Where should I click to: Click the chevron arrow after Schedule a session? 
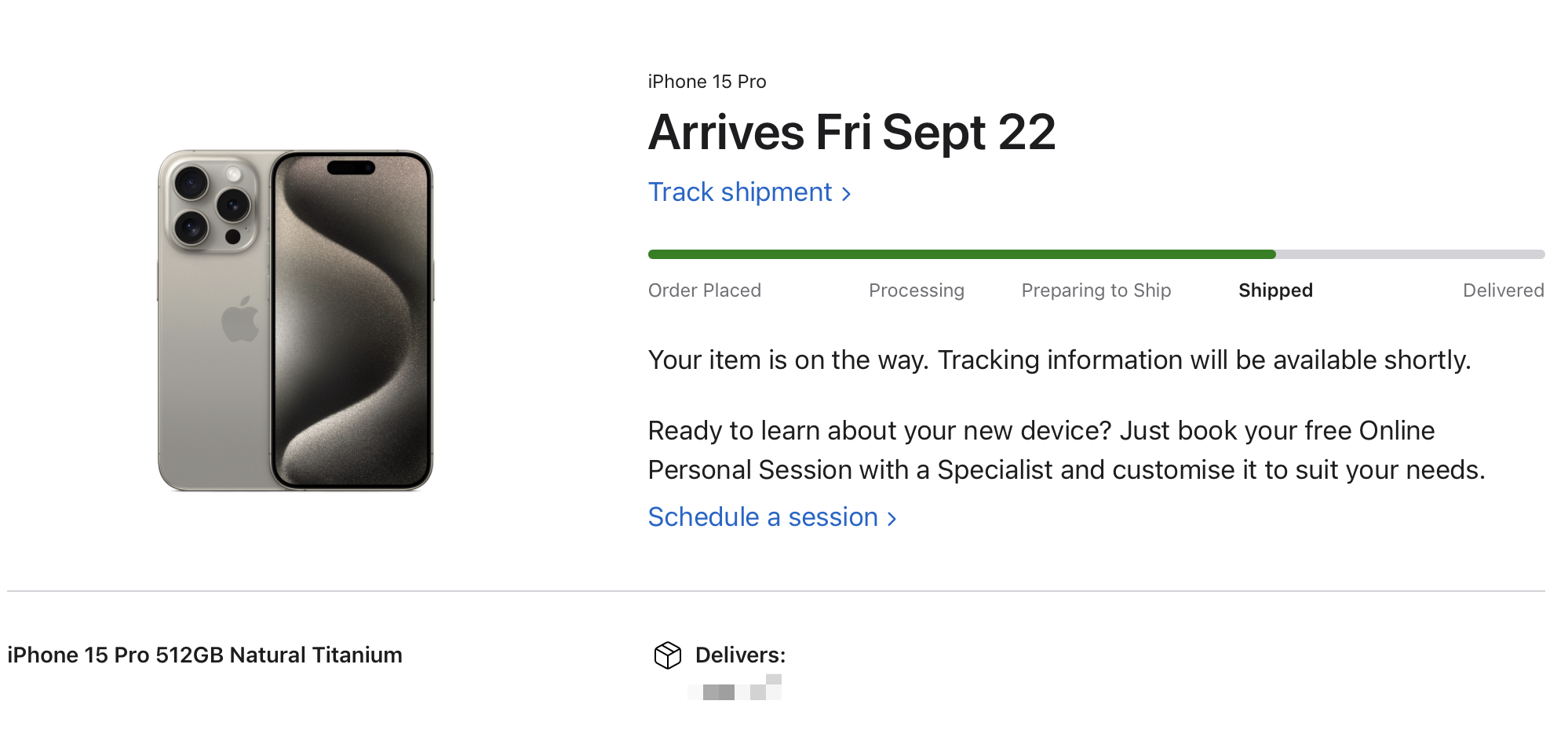[x=892, y=519]
